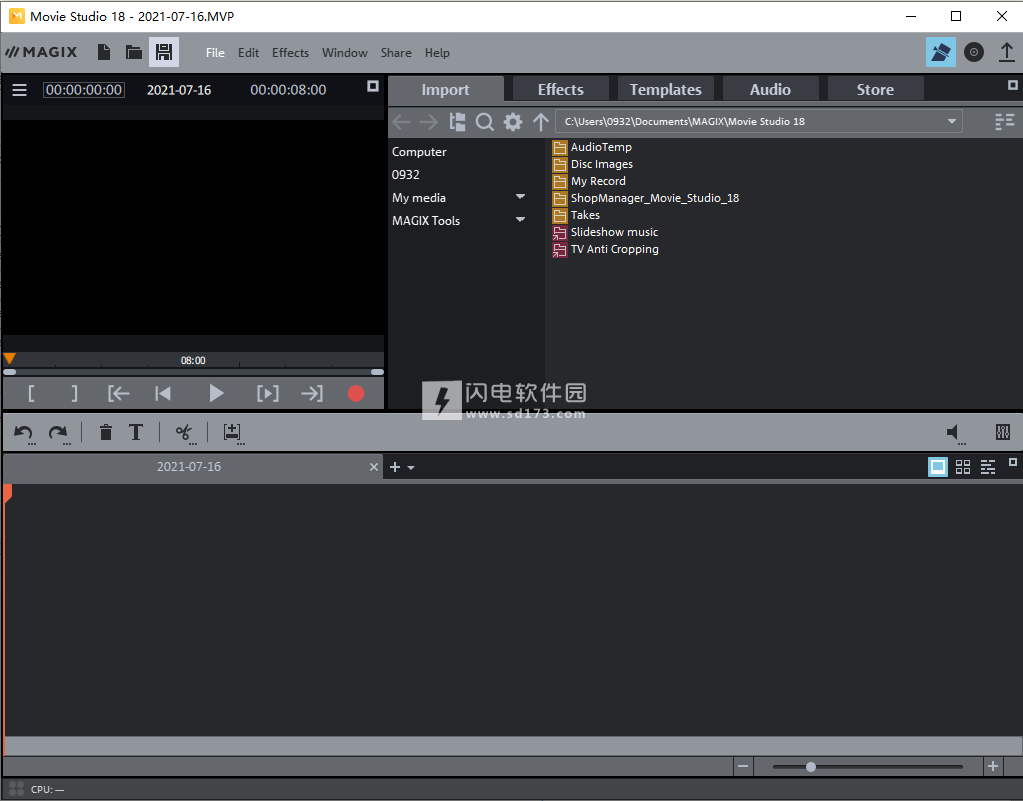Switch to the Effects tab in media pool
The image size is (1023, 801).
[x=561, y=89]
